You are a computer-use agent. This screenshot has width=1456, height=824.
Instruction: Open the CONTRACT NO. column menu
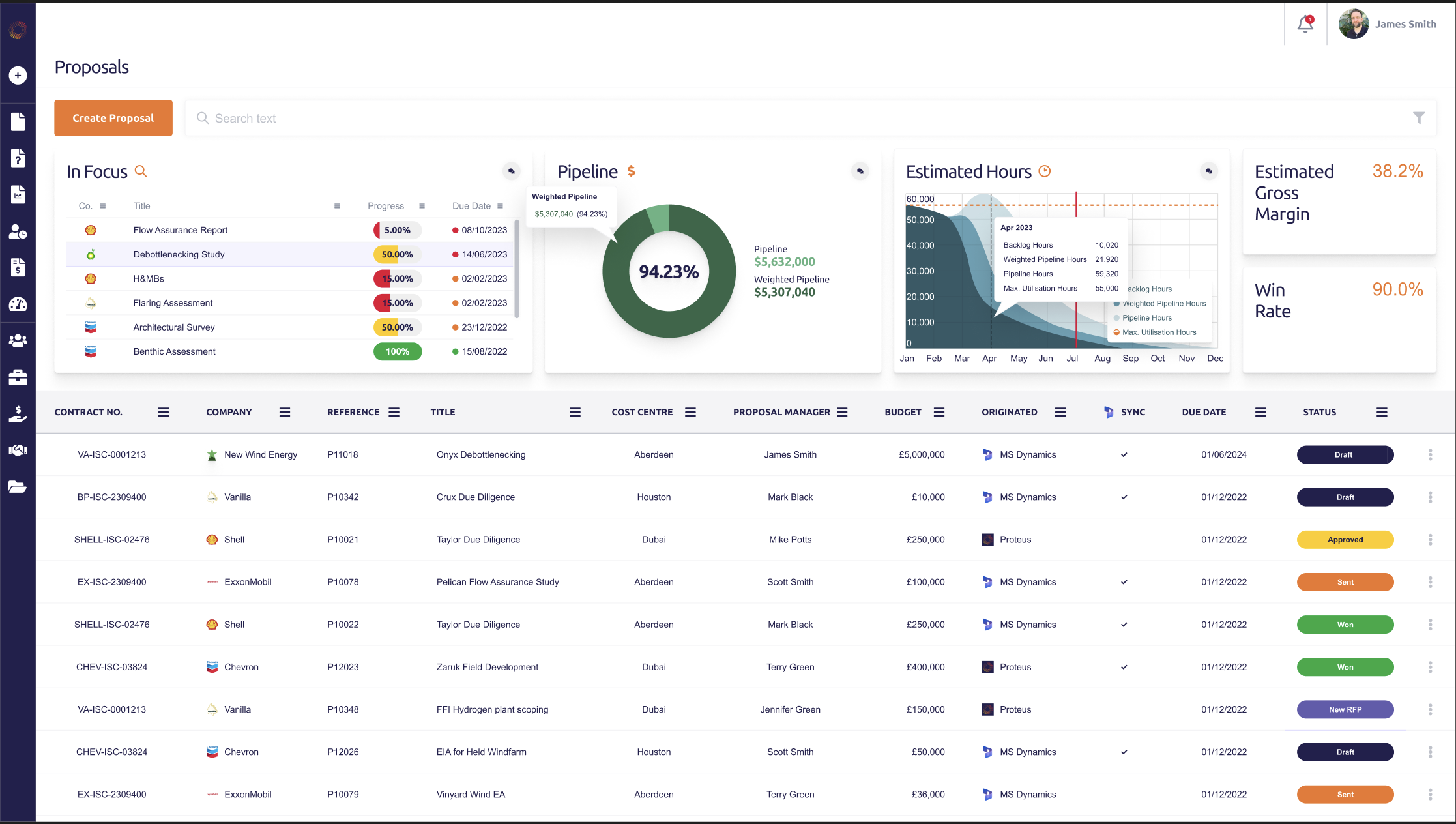164,412
